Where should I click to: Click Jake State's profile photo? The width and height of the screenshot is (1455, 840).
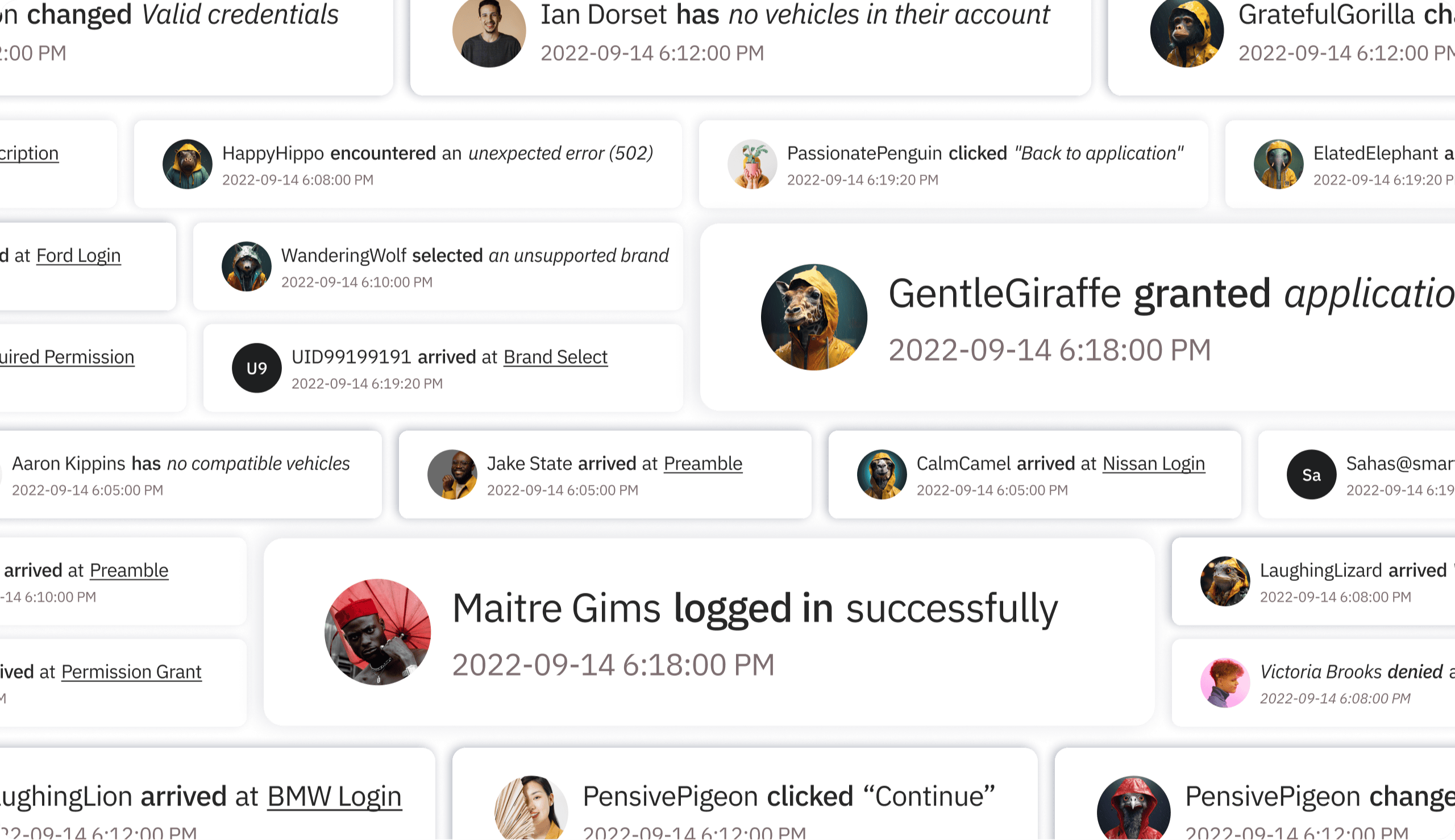coord(452,475)
